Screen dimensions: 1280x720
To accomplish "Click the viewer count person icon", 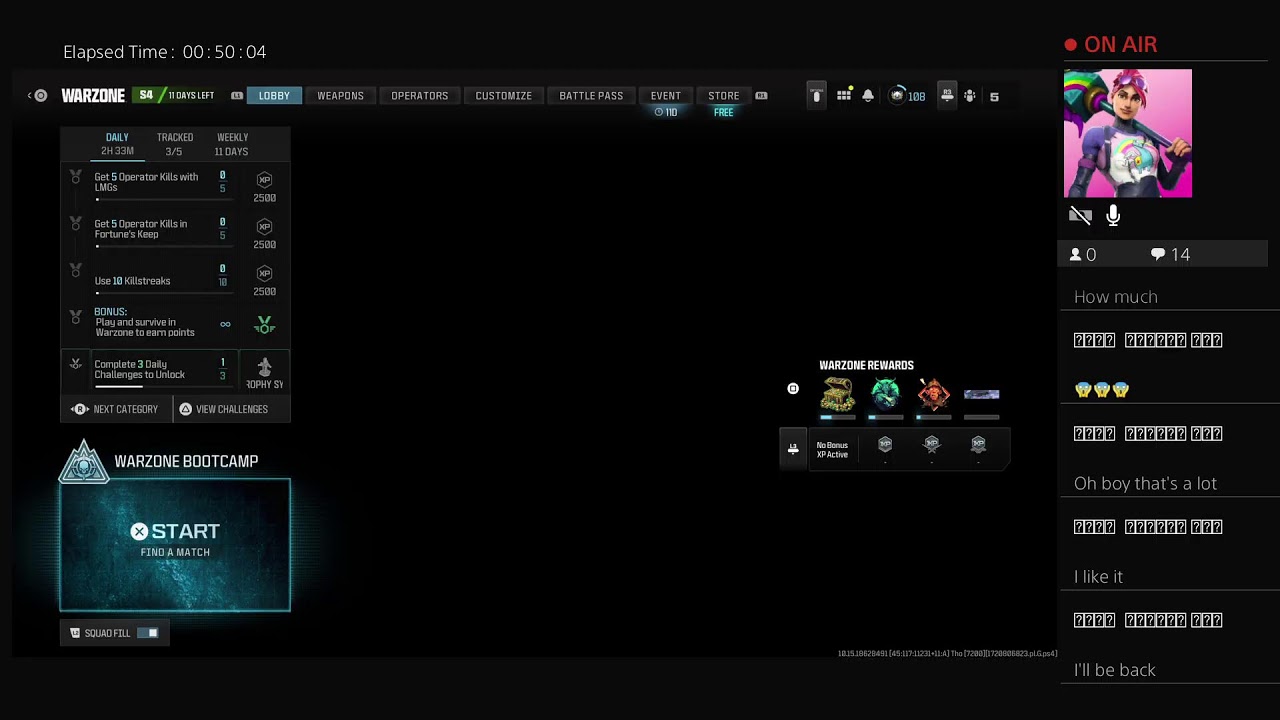I will [x=1076, y=255].
